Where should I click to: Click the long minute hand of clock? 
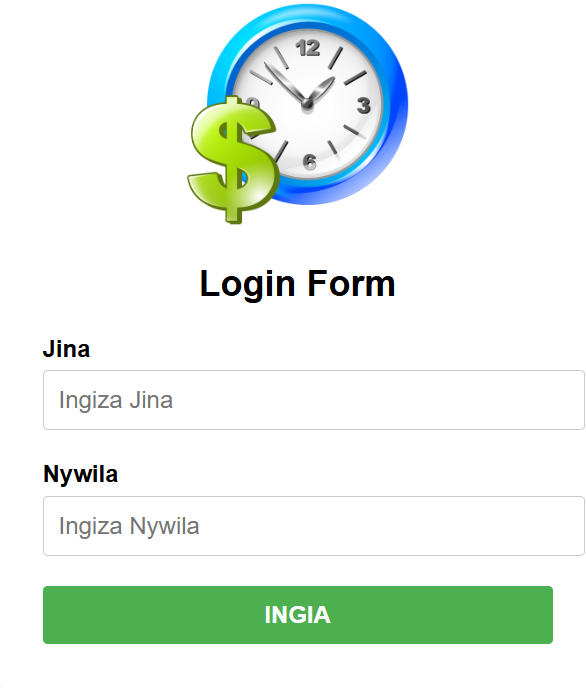[284, 82]
